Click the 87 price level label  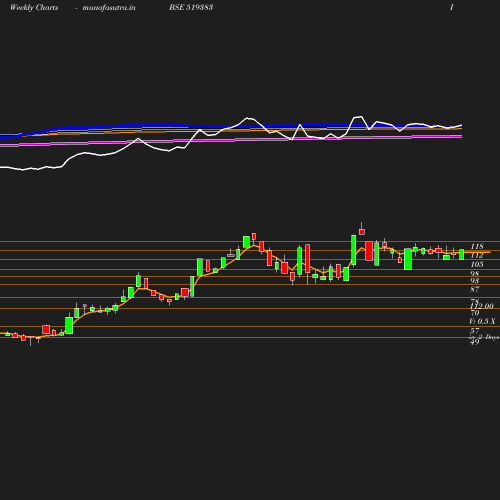(x=475, y=289)
